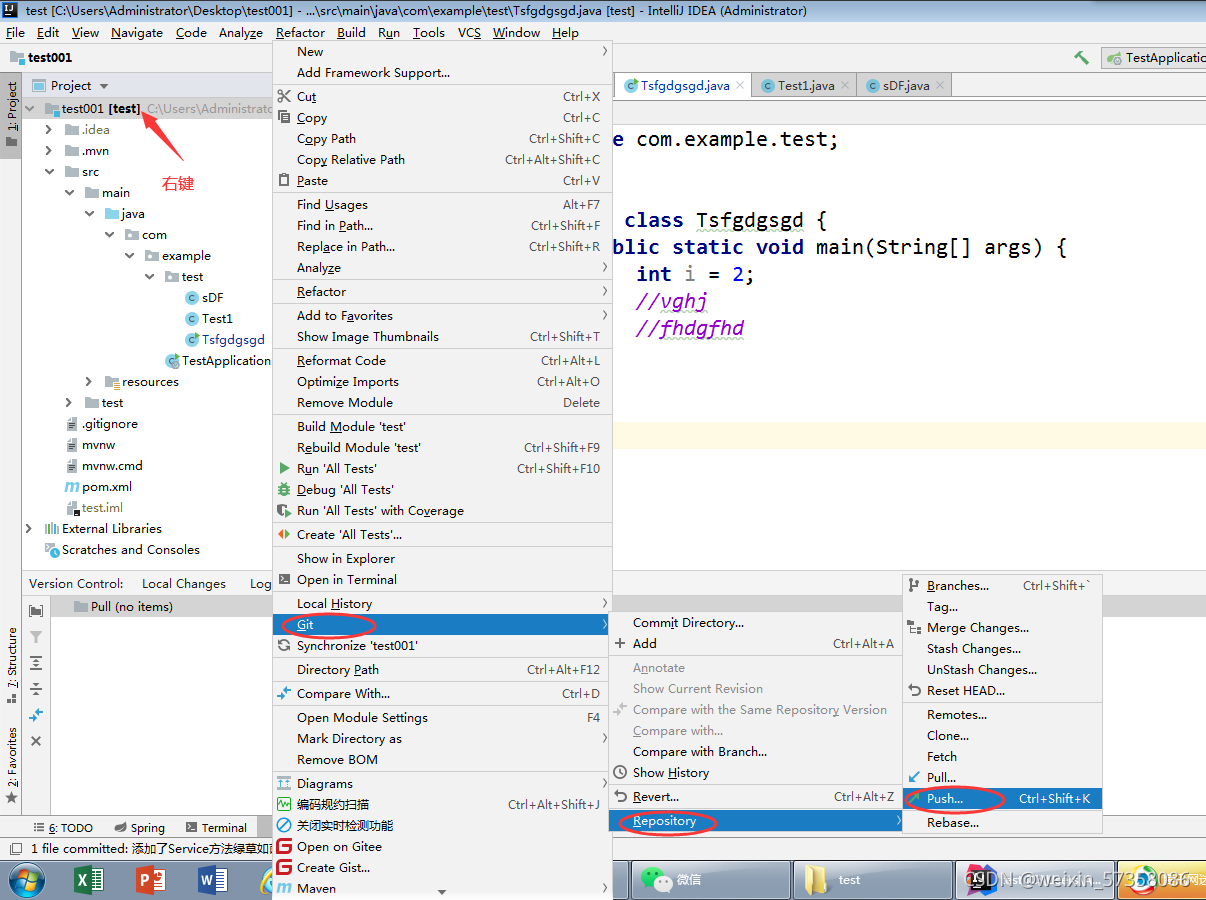The image size is (1206, 900).
Task: Switch to Test1.java editor tab
Action: [806, 86]
